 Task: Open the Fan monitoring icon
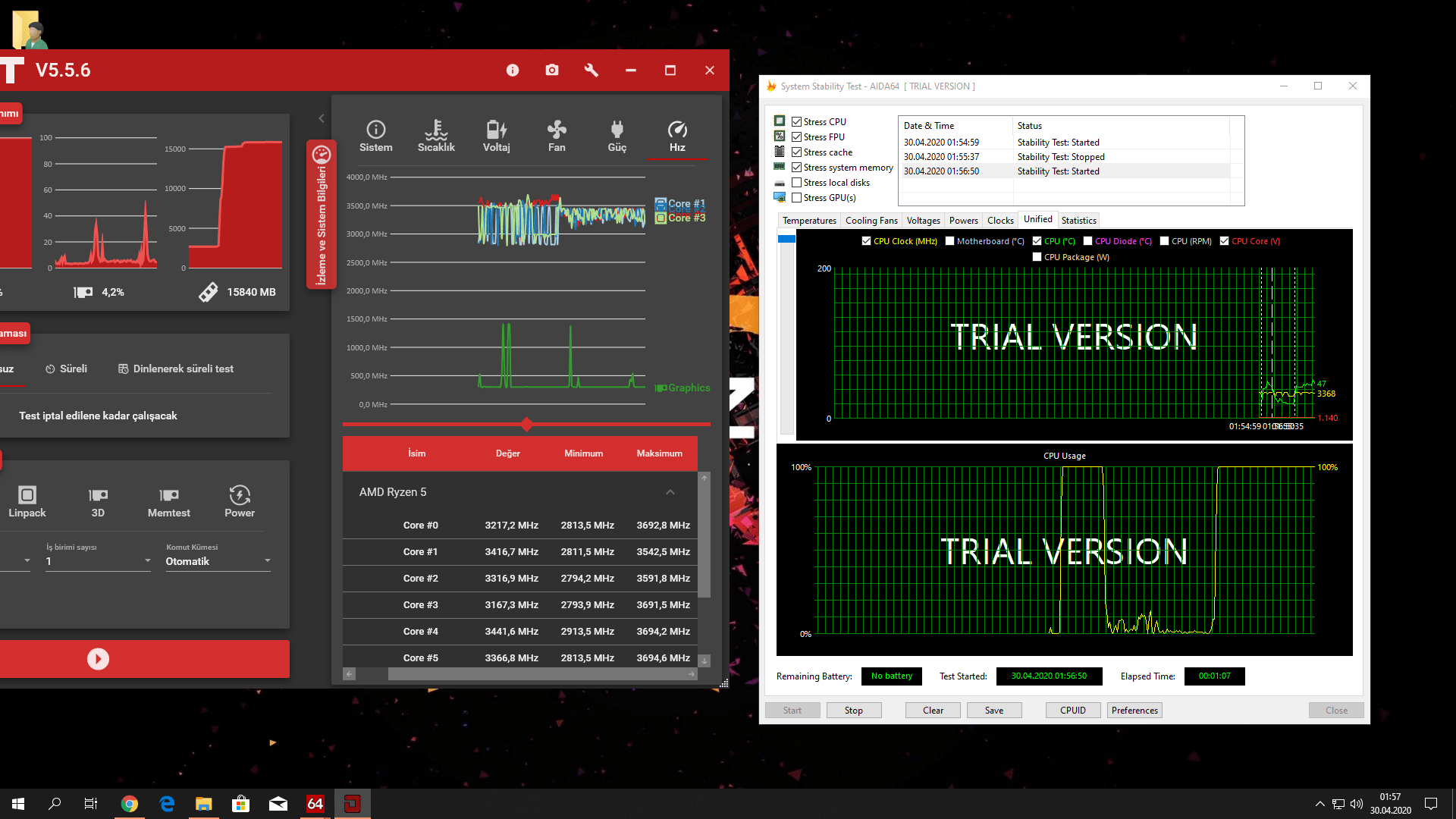tap(557, 136)
